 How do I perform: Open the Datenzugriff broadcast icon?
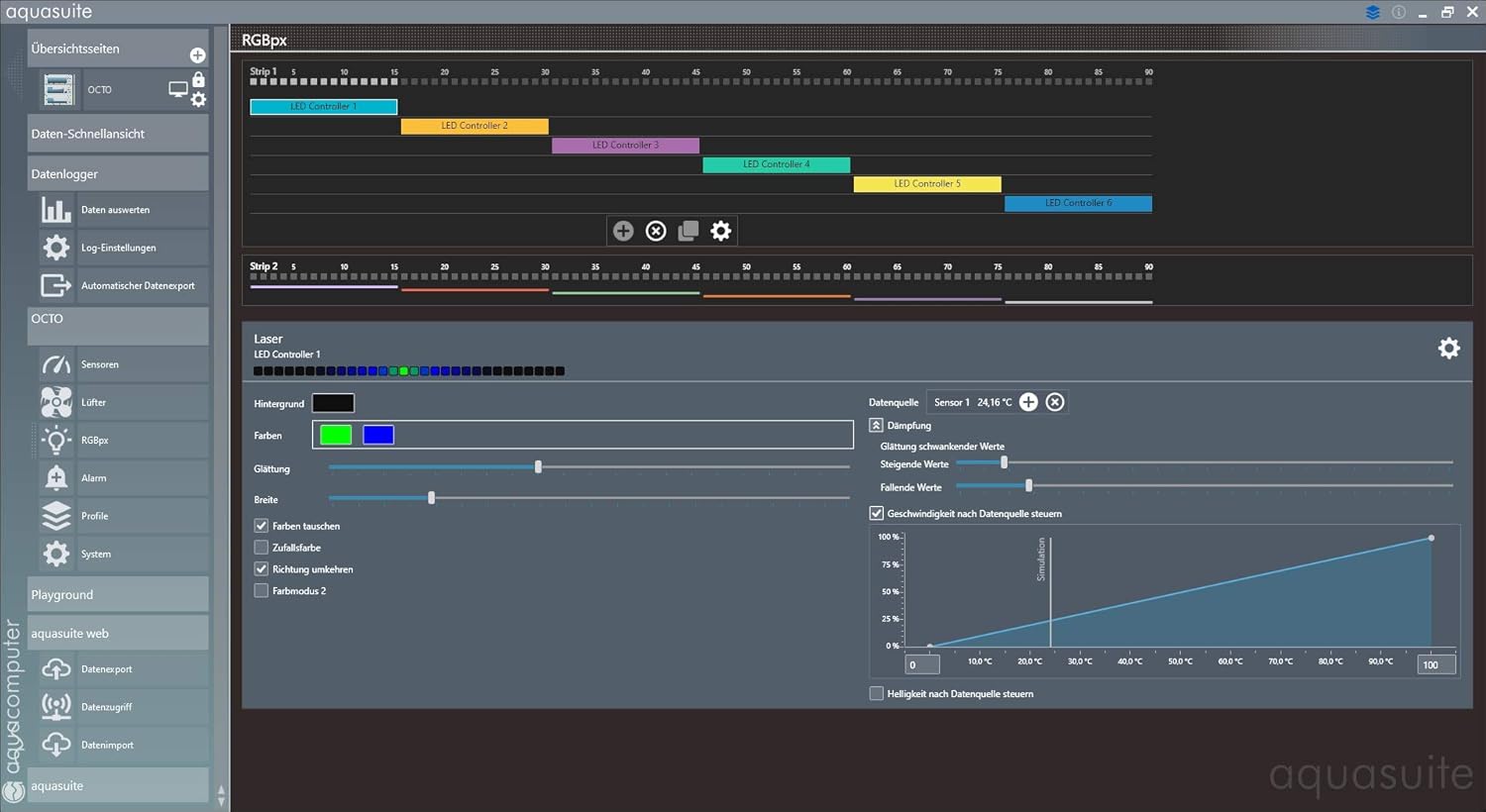(56, 706)
